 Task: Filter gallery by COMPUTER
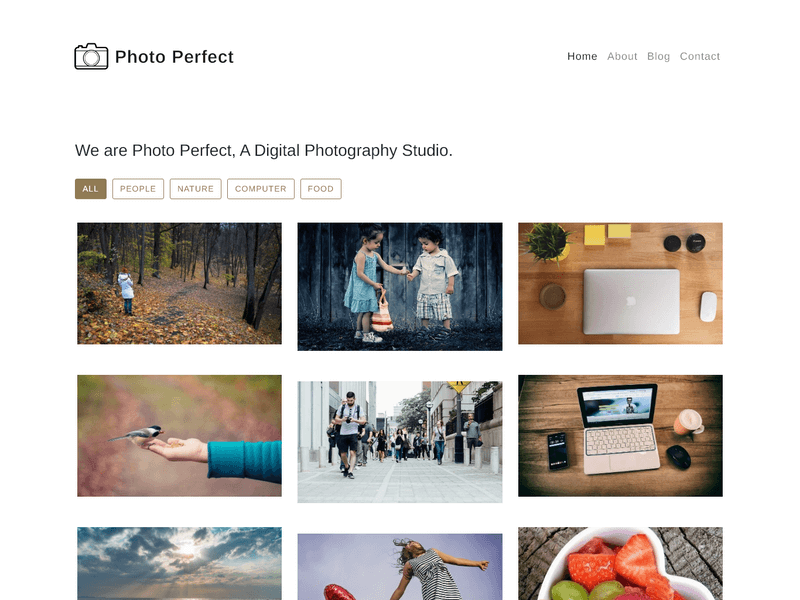pos(261,189)
